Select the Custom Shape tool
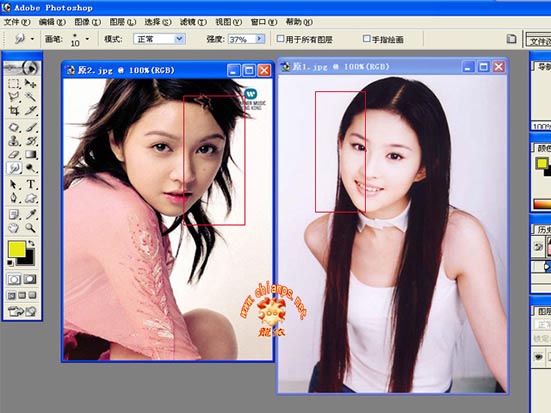The image size is (551, 413). tap(31, 198)
